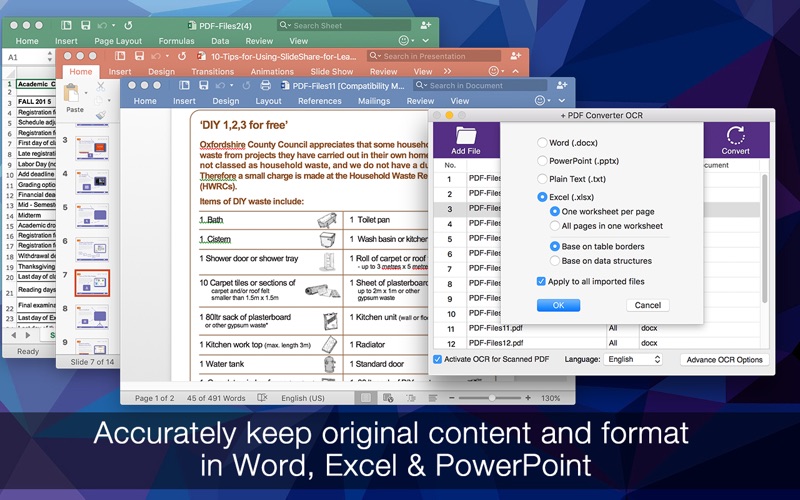
Task: Click spelling check book icon in Word status bar
Action: pos(262,397)
